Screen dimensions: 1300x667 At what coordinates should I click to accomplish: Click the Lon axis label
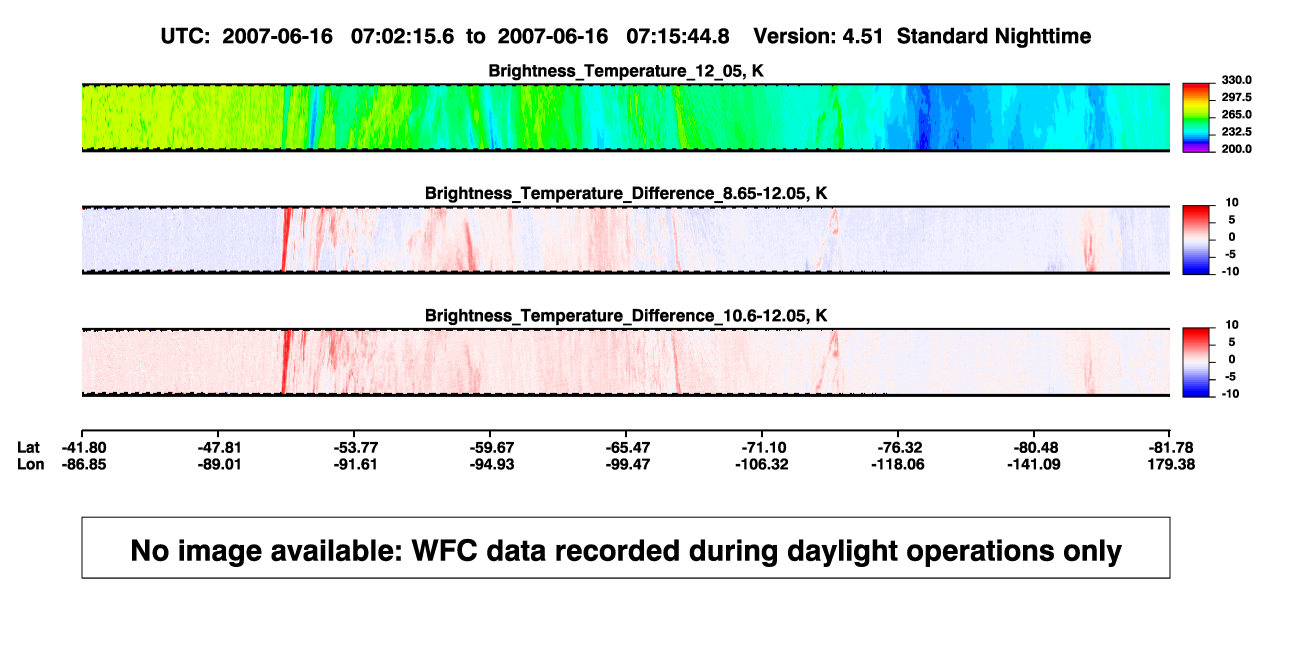click(x=31, y=464)
